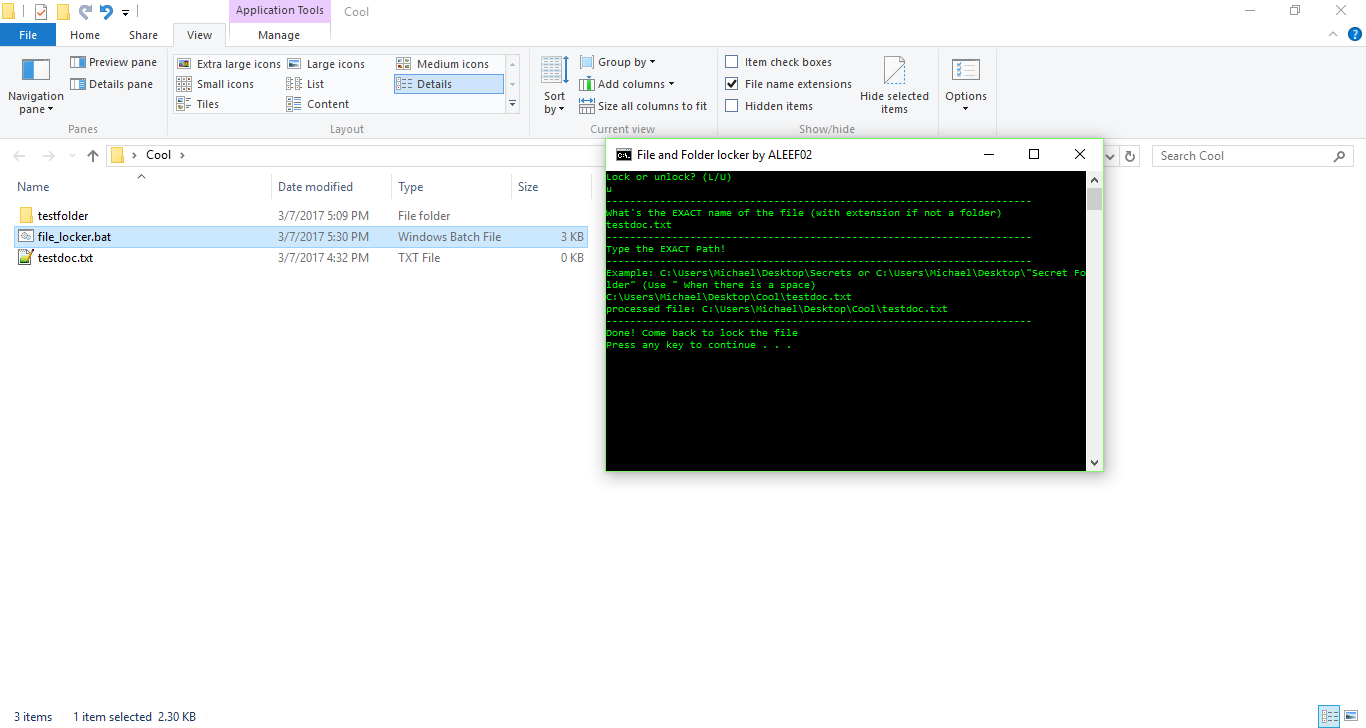Click "3/7/2017 5:09 PM" date cell
Viewport: 1366px width, 728px height.
click(323, 216)
